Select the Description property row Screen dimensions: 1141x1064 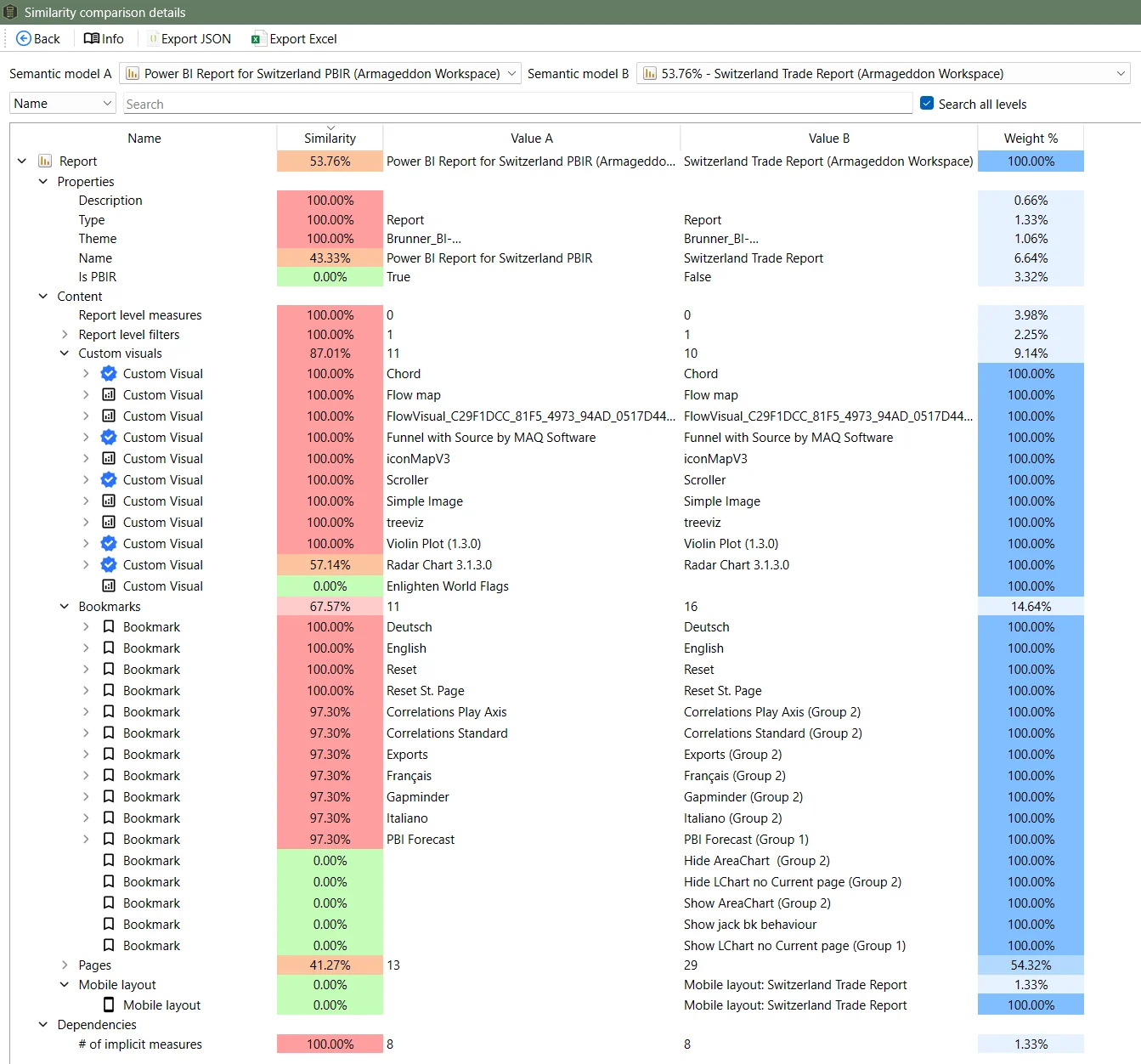pos(546,200)
